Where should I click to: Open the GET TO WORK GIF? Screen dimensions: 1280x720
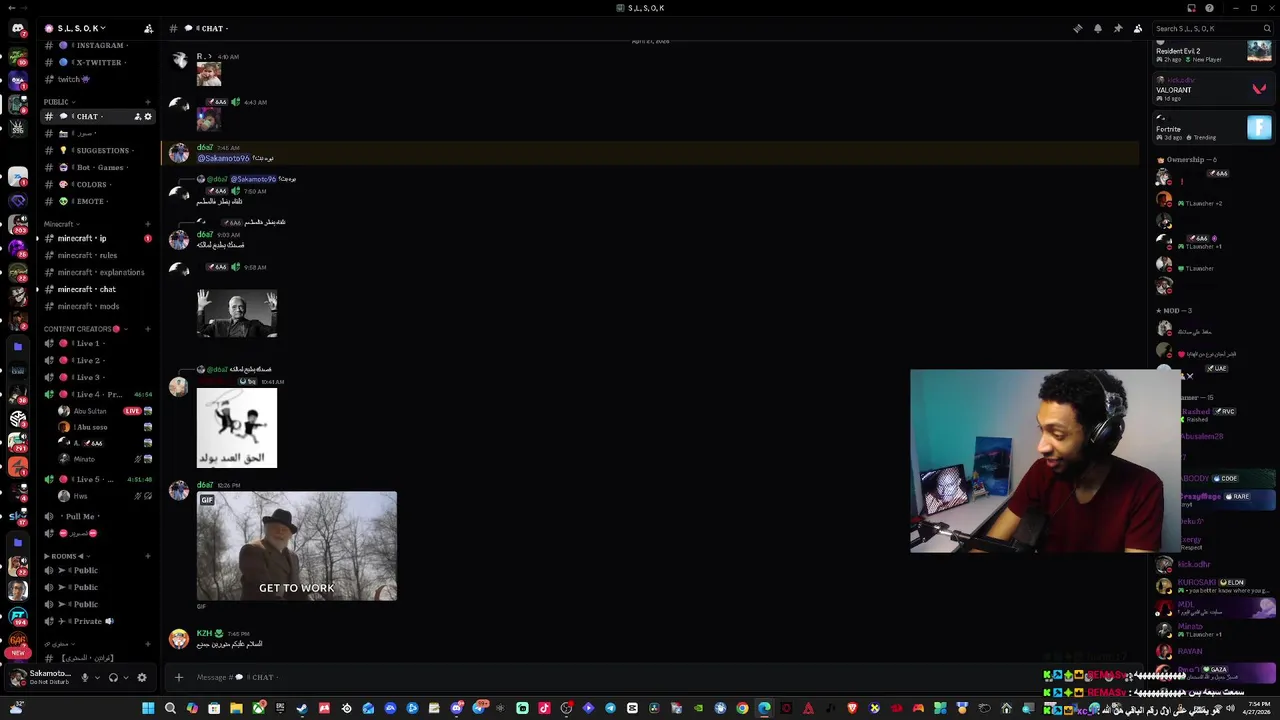(x=297, y=546)
